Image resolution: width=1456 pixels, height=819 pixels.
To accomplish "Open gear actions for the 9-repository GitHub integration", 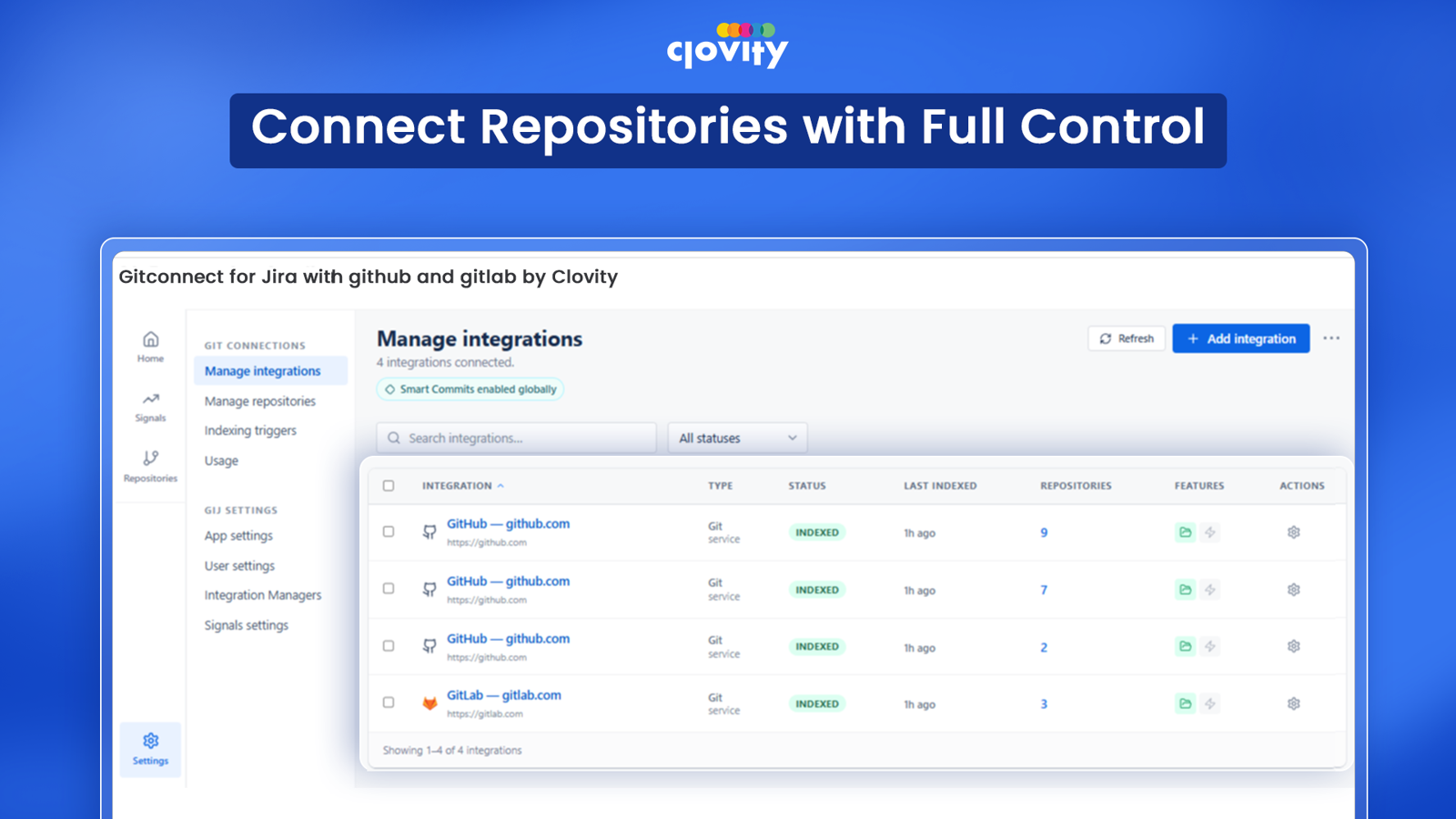I will point(1294,532).
